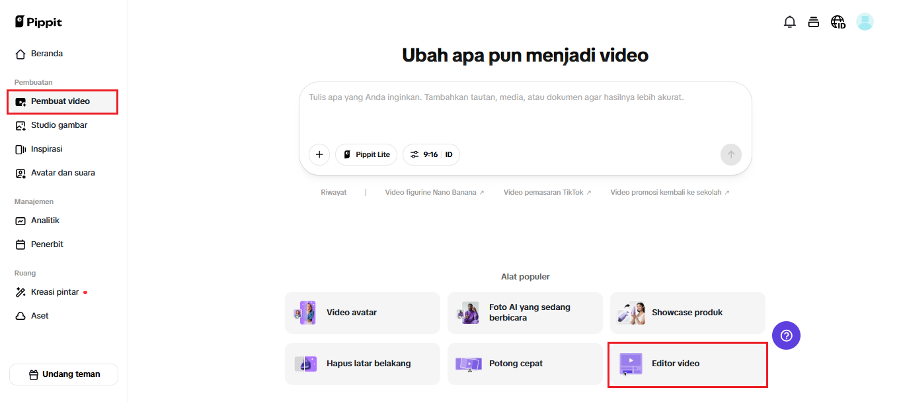Image resolution: width=904 pixels, height=402 pixels.
Task: Go to Beranda in sidebar
Action: (x=46, y=53)
